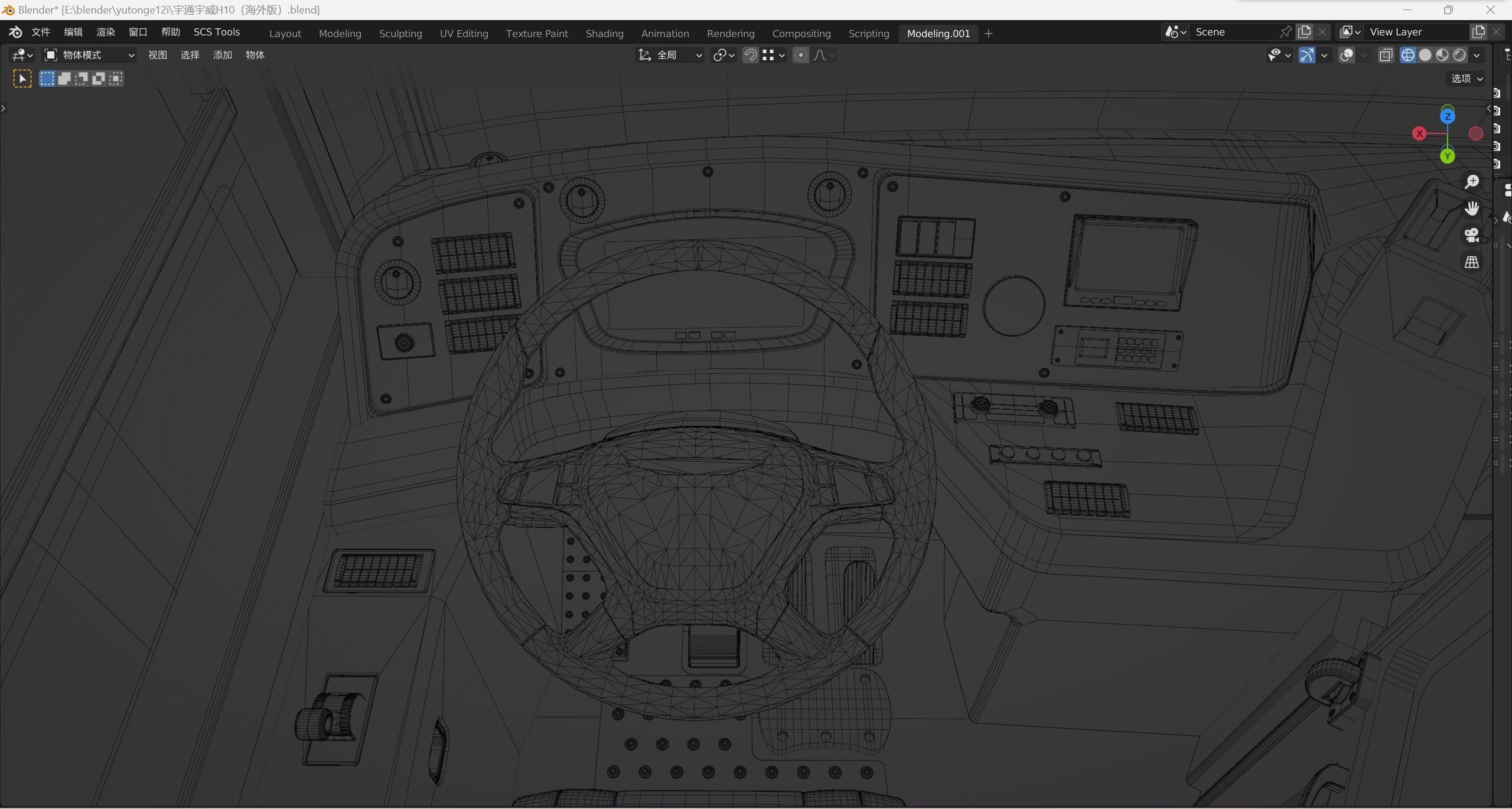Image resolution: width=1512 pixels, height=809 pixels.
Task: Open the 文件 menu
Action: tap(40, 32)
